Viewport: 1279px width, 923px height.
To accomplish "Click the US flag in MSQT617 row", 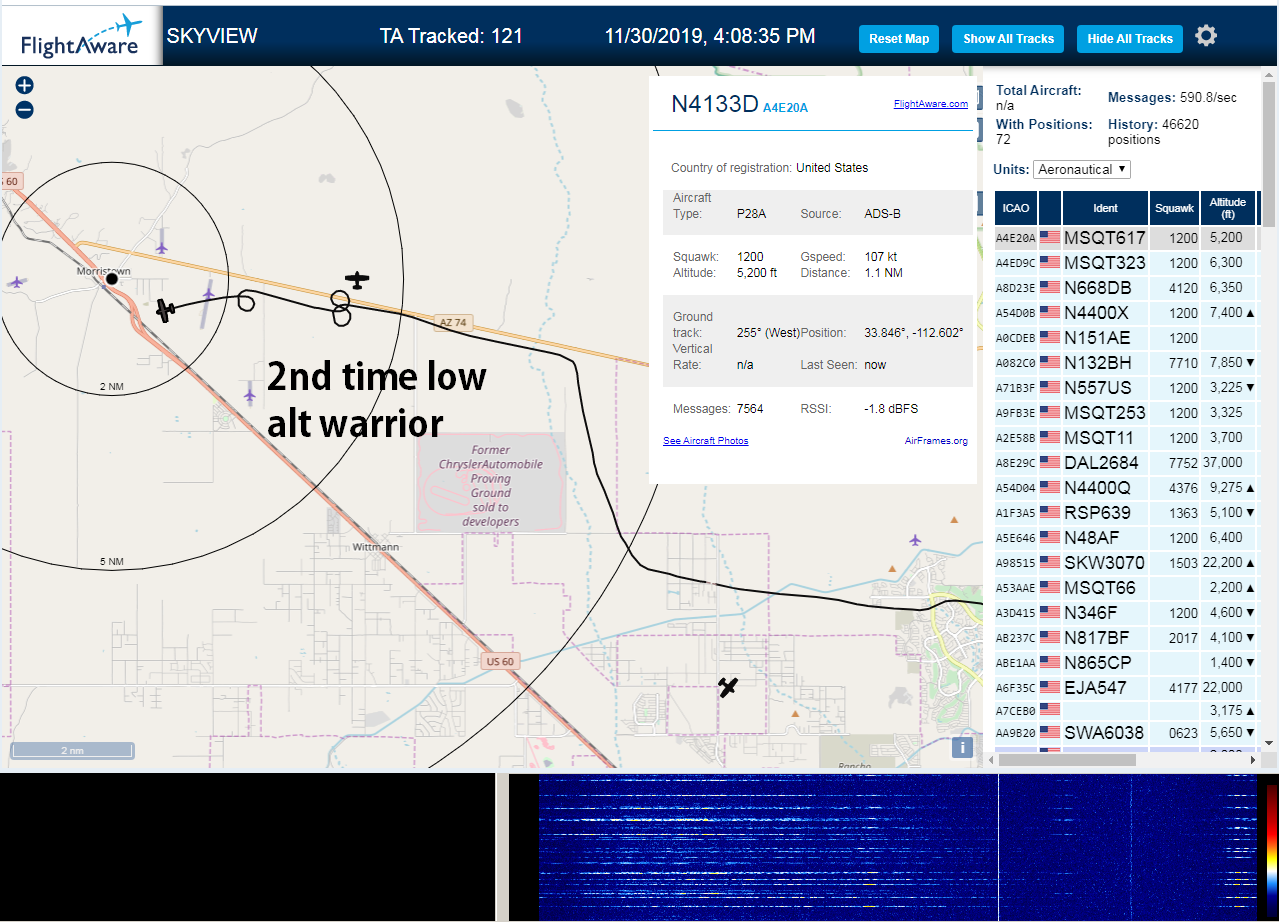I will coord(1050,238).
